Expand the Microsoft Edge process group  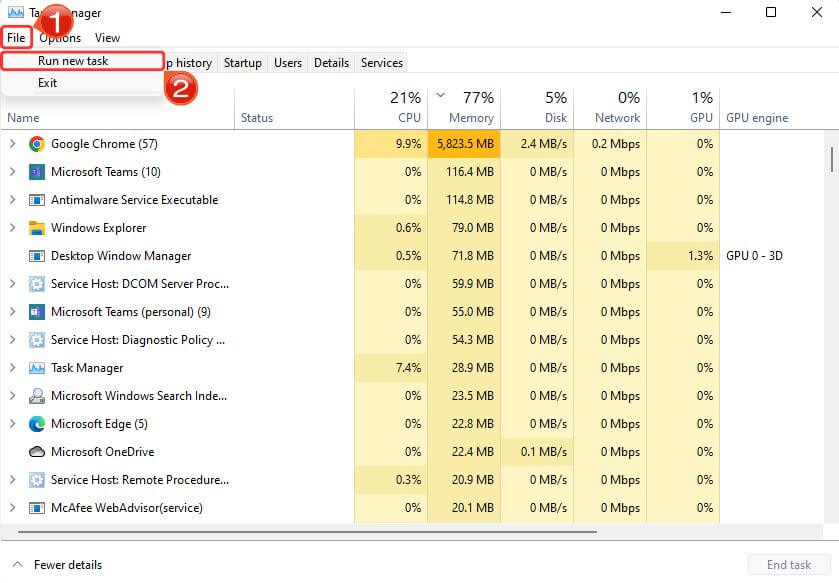coord(13,423)
